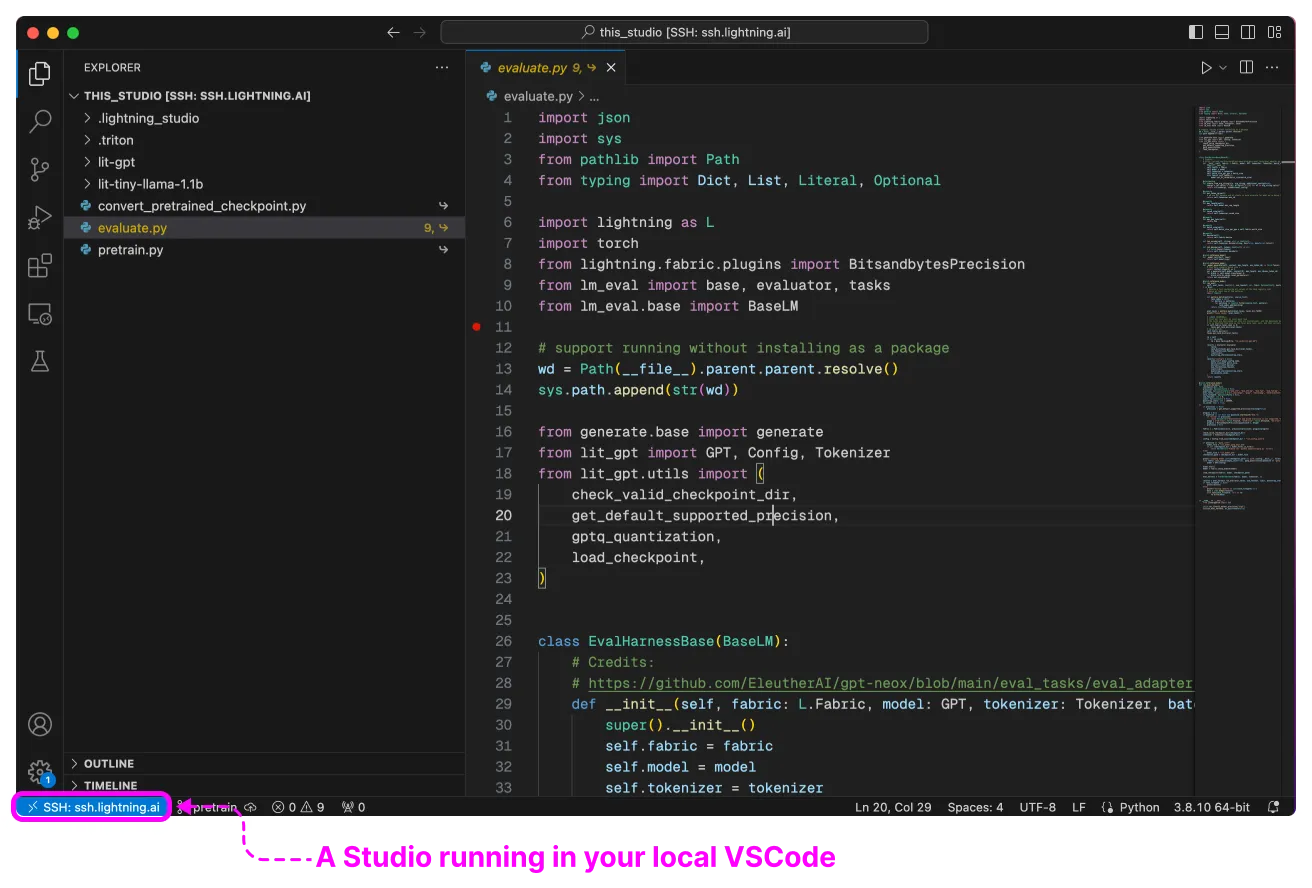The image size is (1312, 888).
Task: Click the synchronize changes cloud icon
Action: tap(250, 807)
